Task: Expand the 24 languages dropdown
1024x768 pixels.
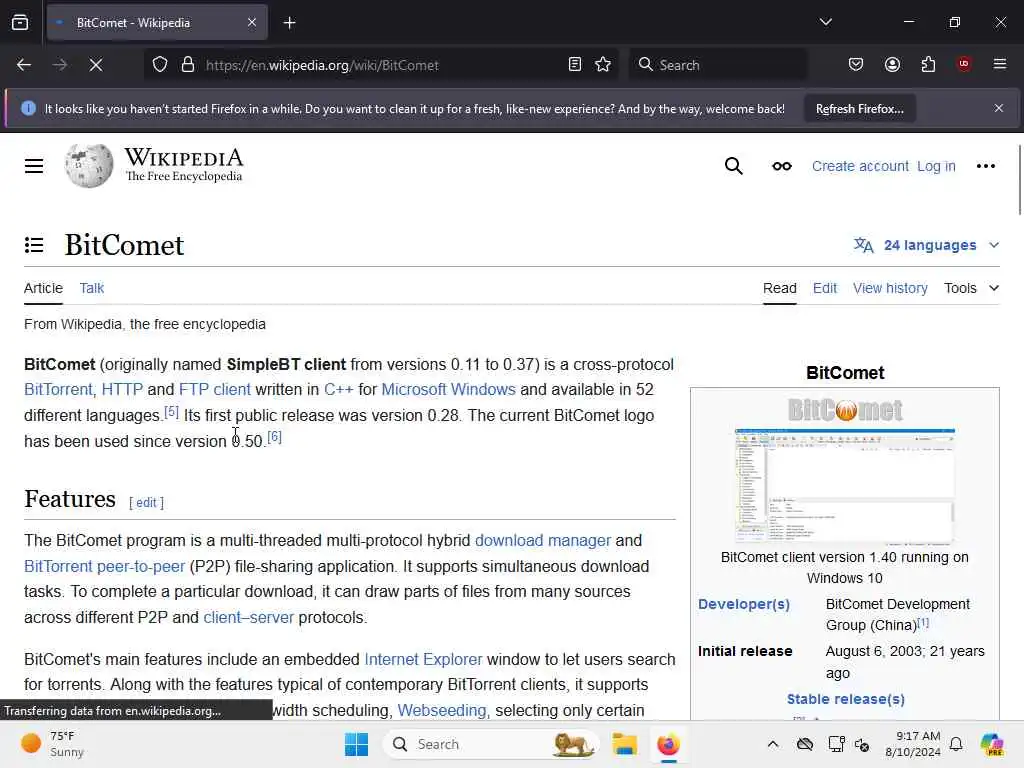Action: [x=927, y=245]
